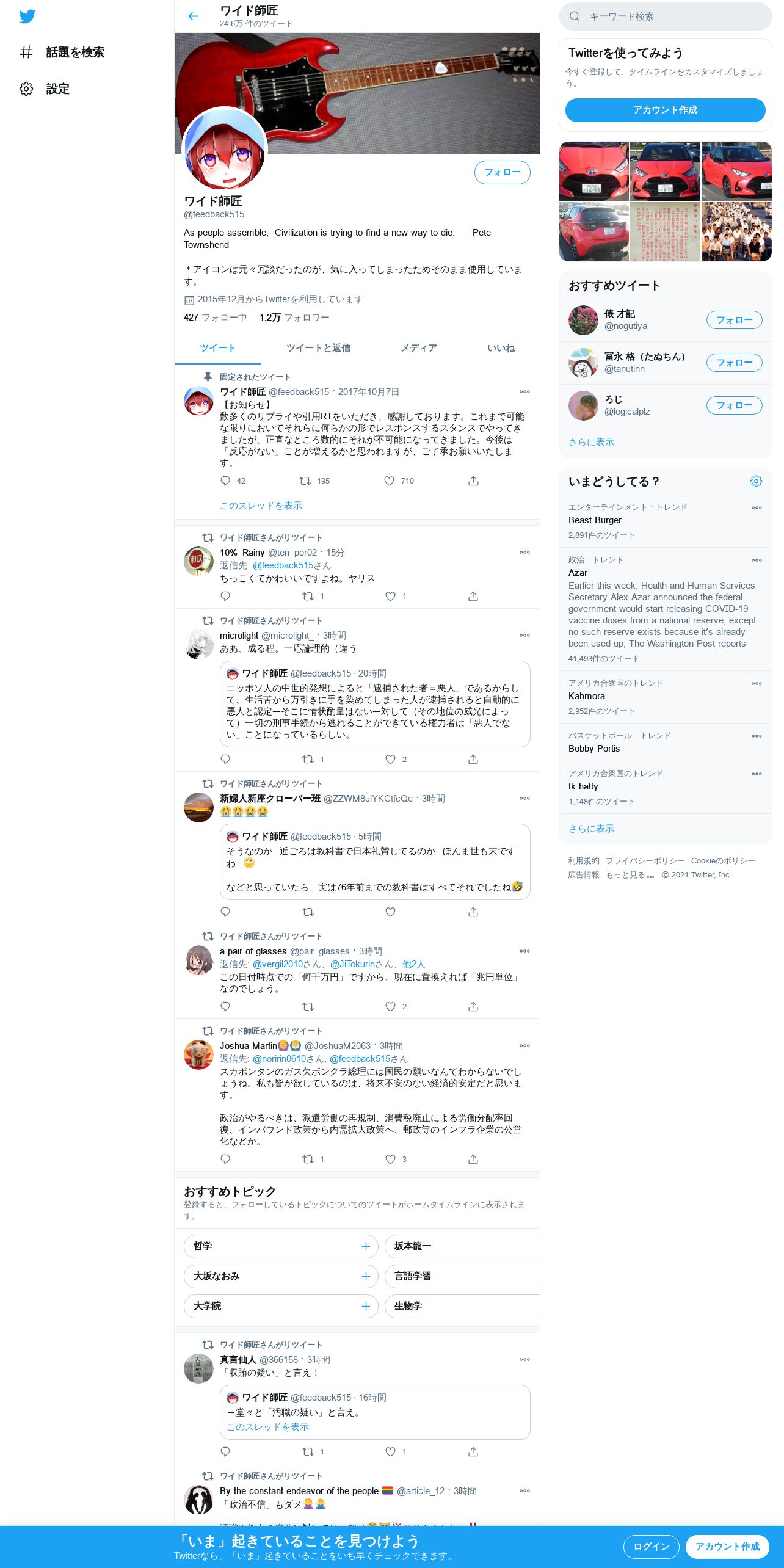Open the settings gear in the left sidebar
This screenshot has height=1568, width=784.
click(x=26, y=89)
